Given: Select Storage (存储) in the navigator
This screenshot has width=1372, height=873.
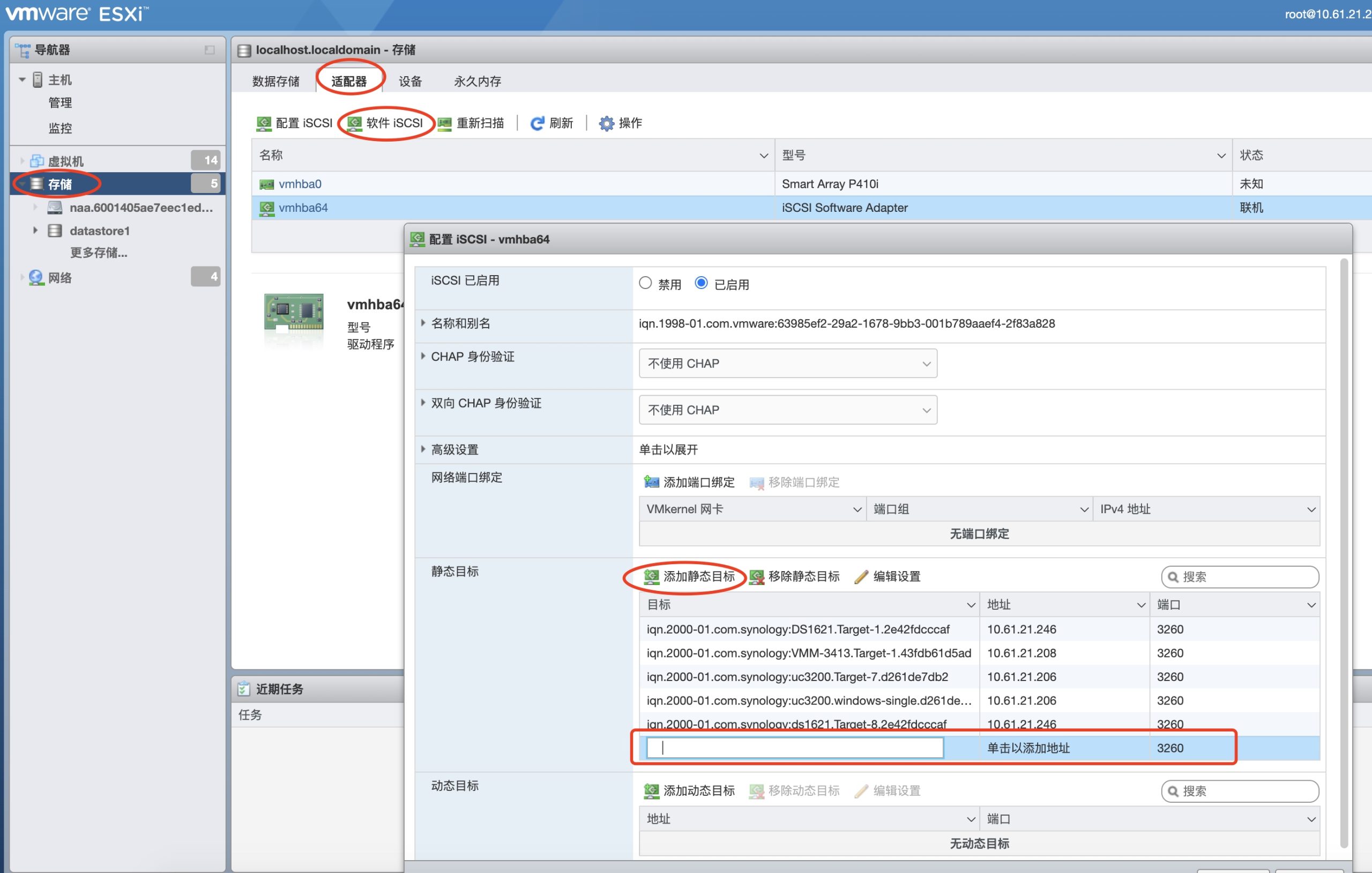Looking at the screenshot, I should 117,183.
